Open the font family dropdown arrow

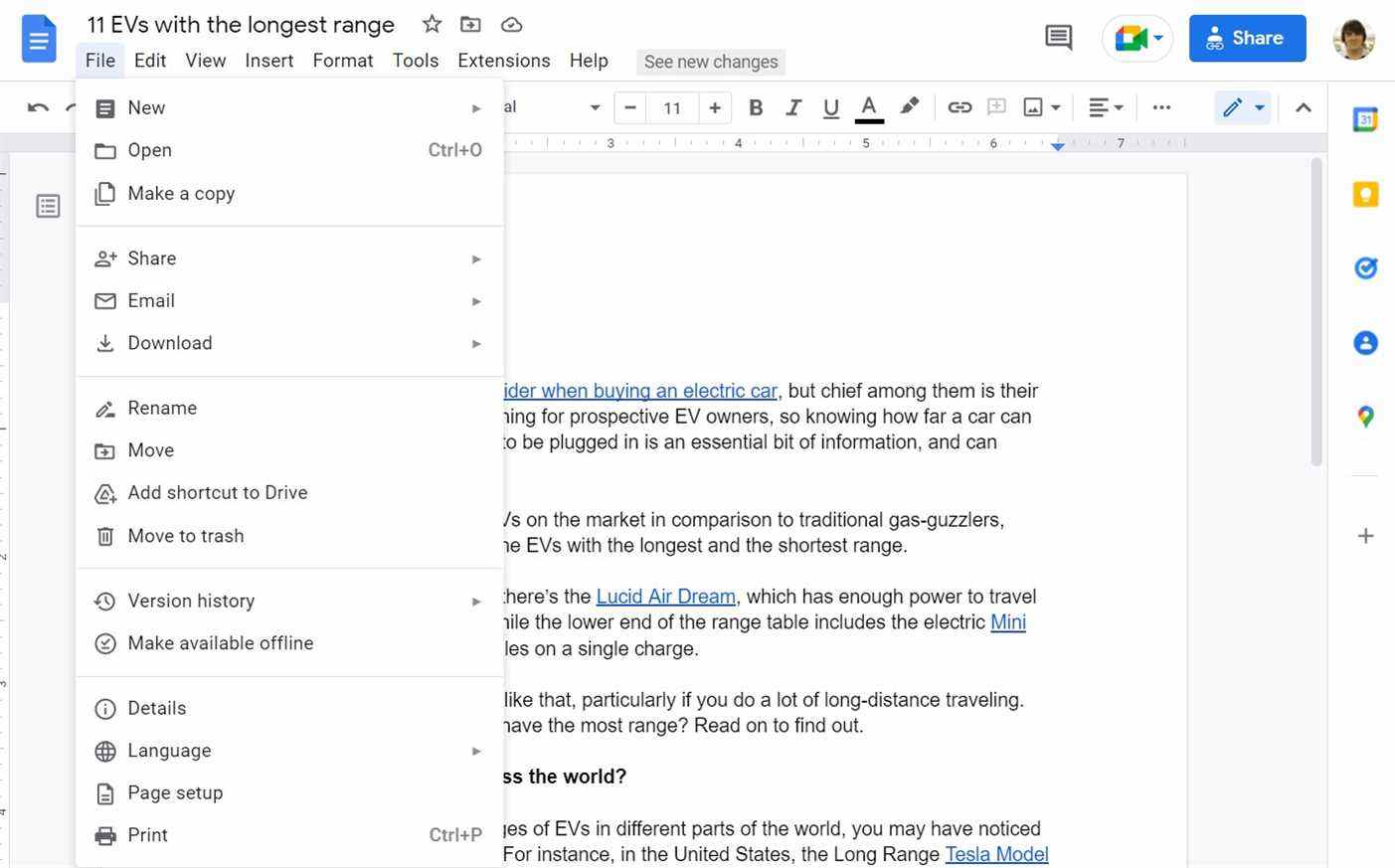click(x=595, y=107)
